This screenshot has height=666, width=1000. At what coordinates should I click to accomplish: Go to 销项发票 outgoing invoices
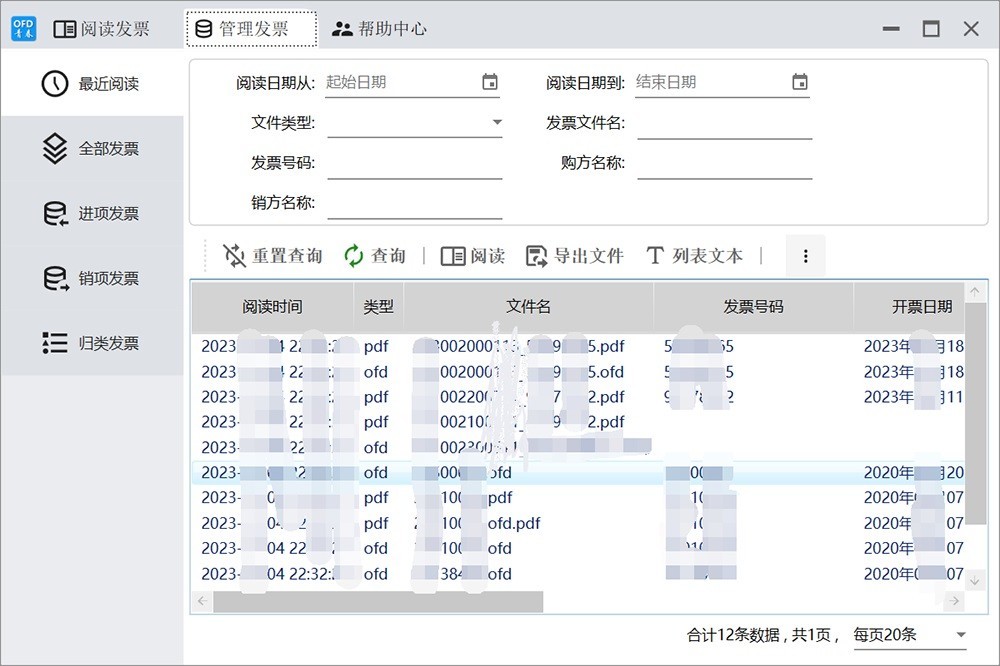coord(91,279)
